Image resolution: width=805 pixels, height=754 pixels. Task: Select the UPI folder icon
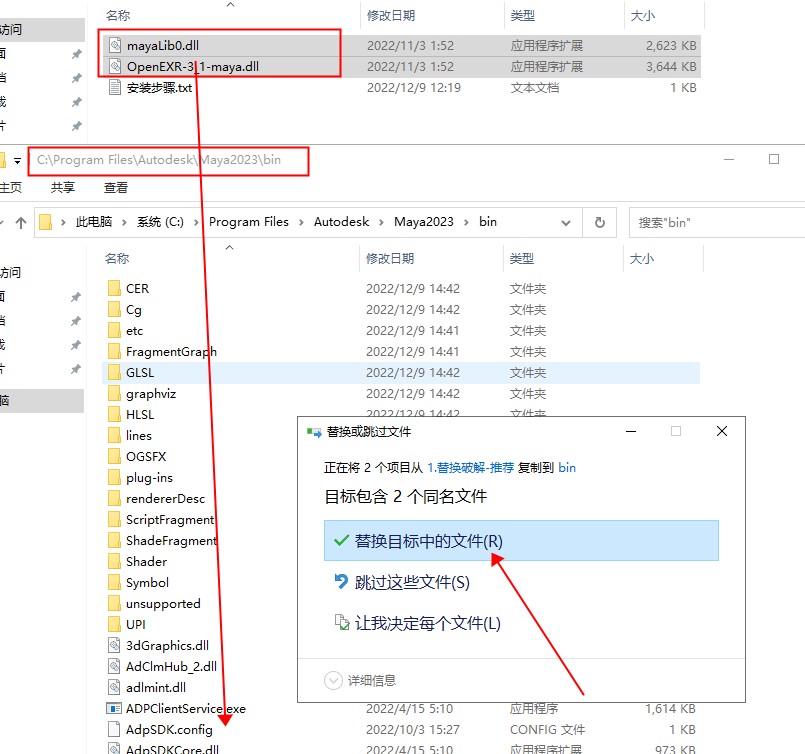point(114,625)
